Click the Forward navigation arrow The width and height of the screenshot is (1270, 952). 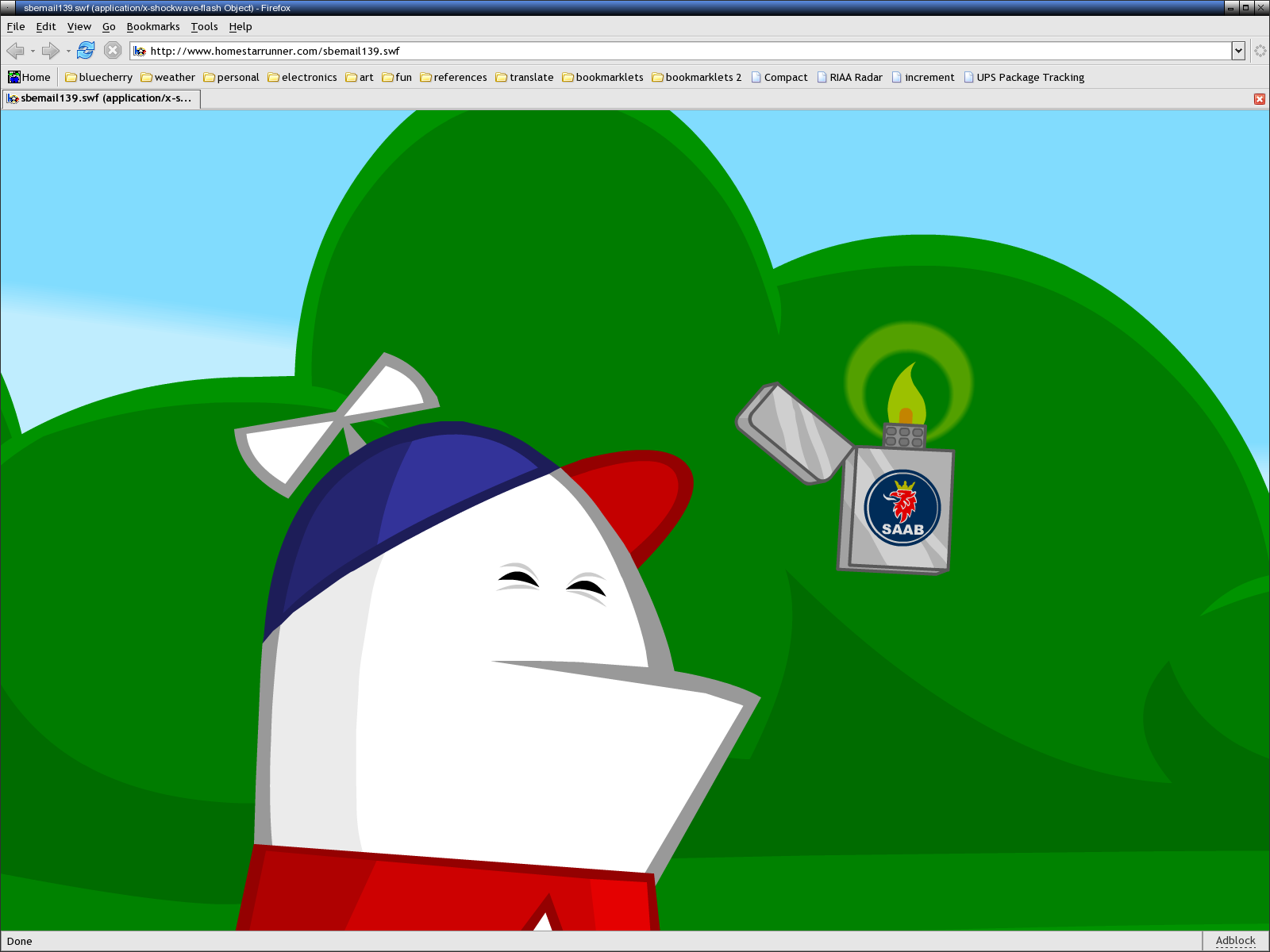tap(50, 51)
